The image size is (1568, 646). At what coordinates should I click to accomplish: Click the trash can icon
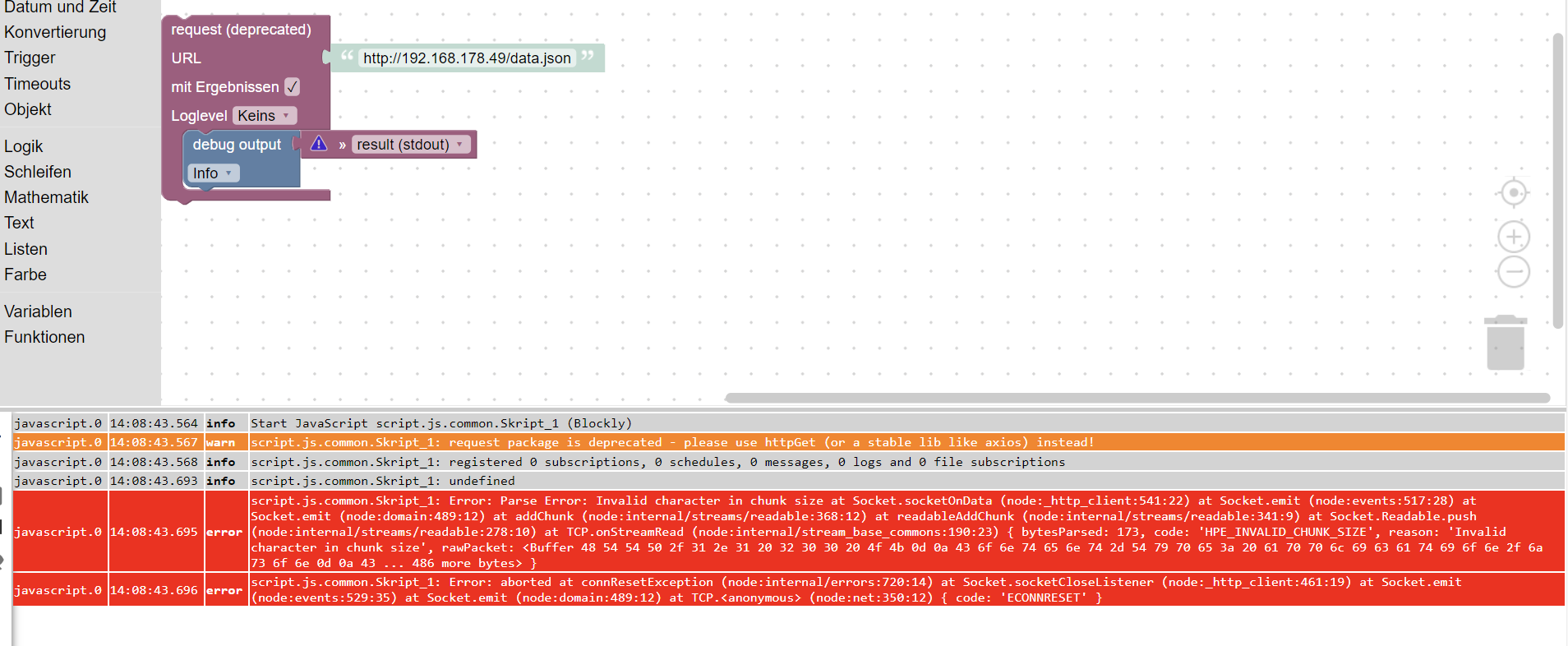(1506, 342)
